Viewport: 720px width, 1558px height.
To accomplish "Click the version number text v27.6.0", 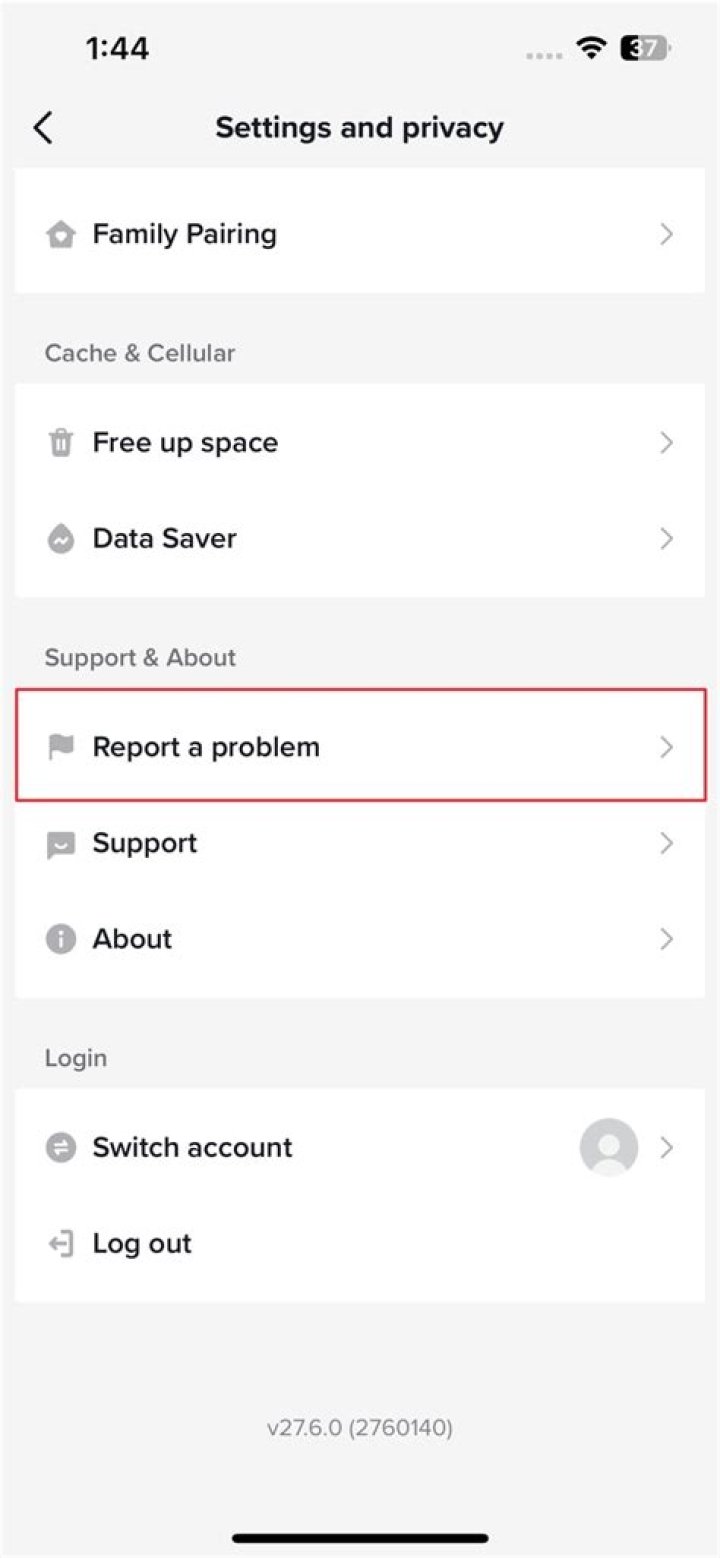I will tap(360, 1428).
